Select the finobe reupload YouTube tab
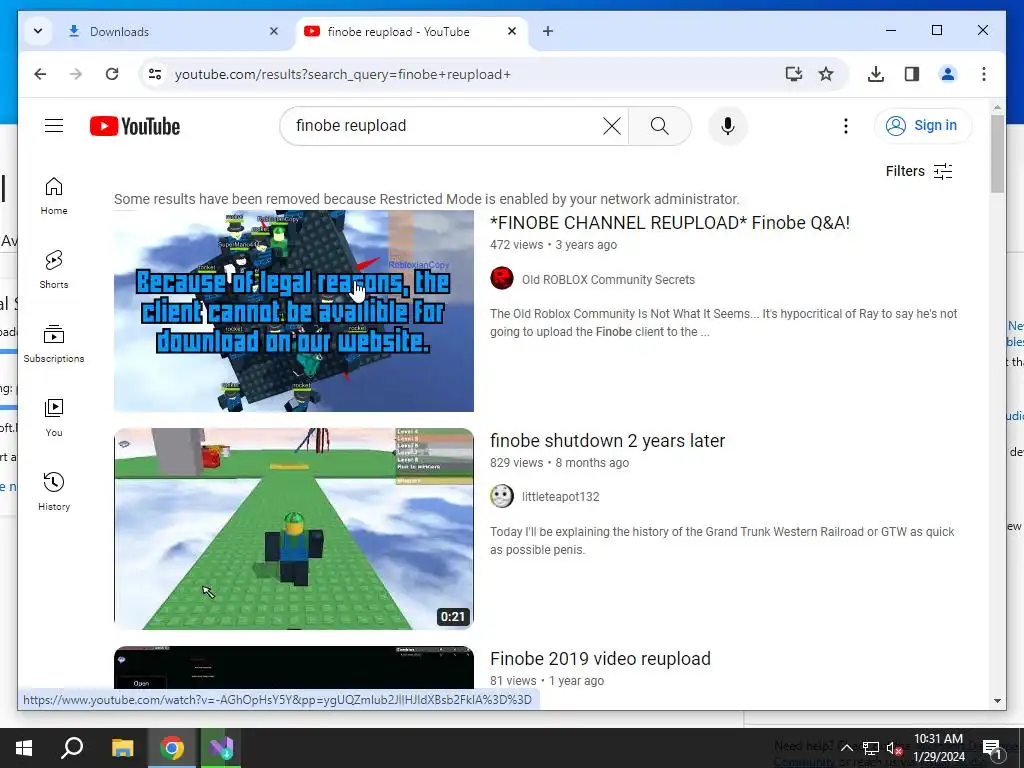Viewport: 1024px width, 768px height. click(x=411, y=31)
